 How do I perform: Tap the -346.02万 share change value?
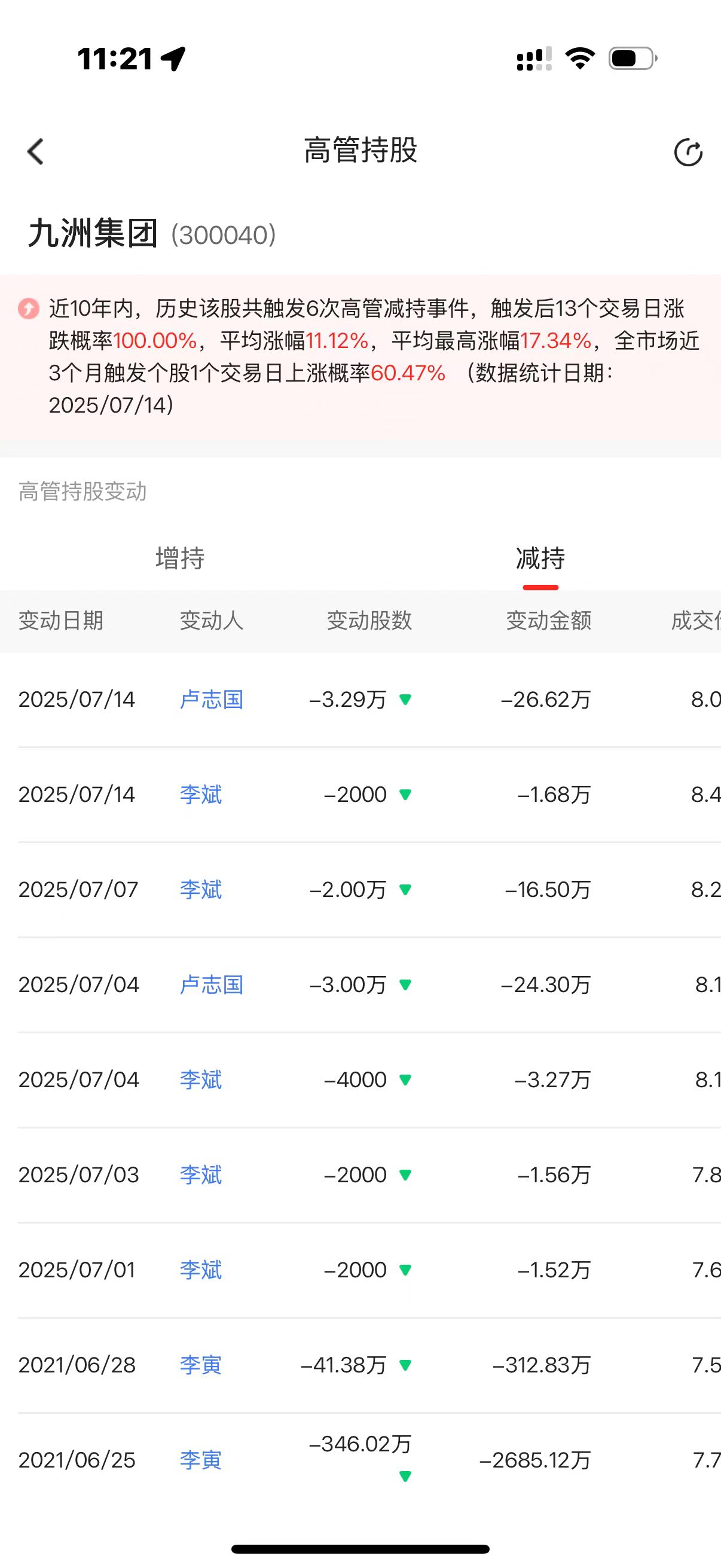360,1444
